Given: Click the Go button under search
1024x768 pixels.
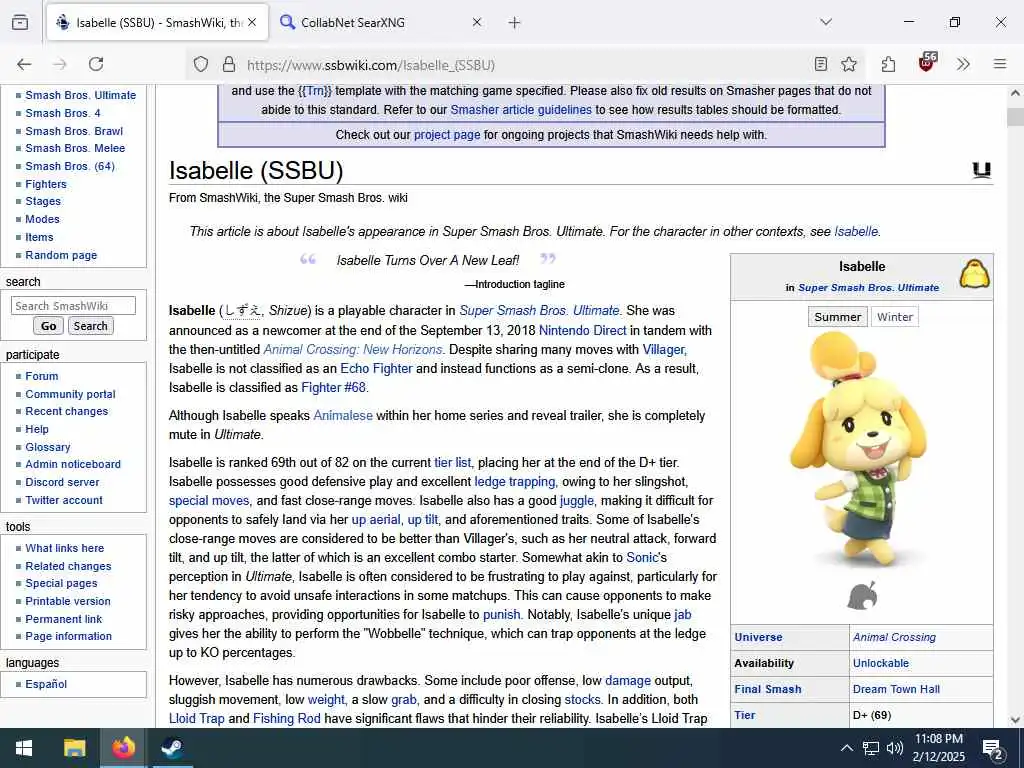Looking at the screenshot, I should [49, 326].
